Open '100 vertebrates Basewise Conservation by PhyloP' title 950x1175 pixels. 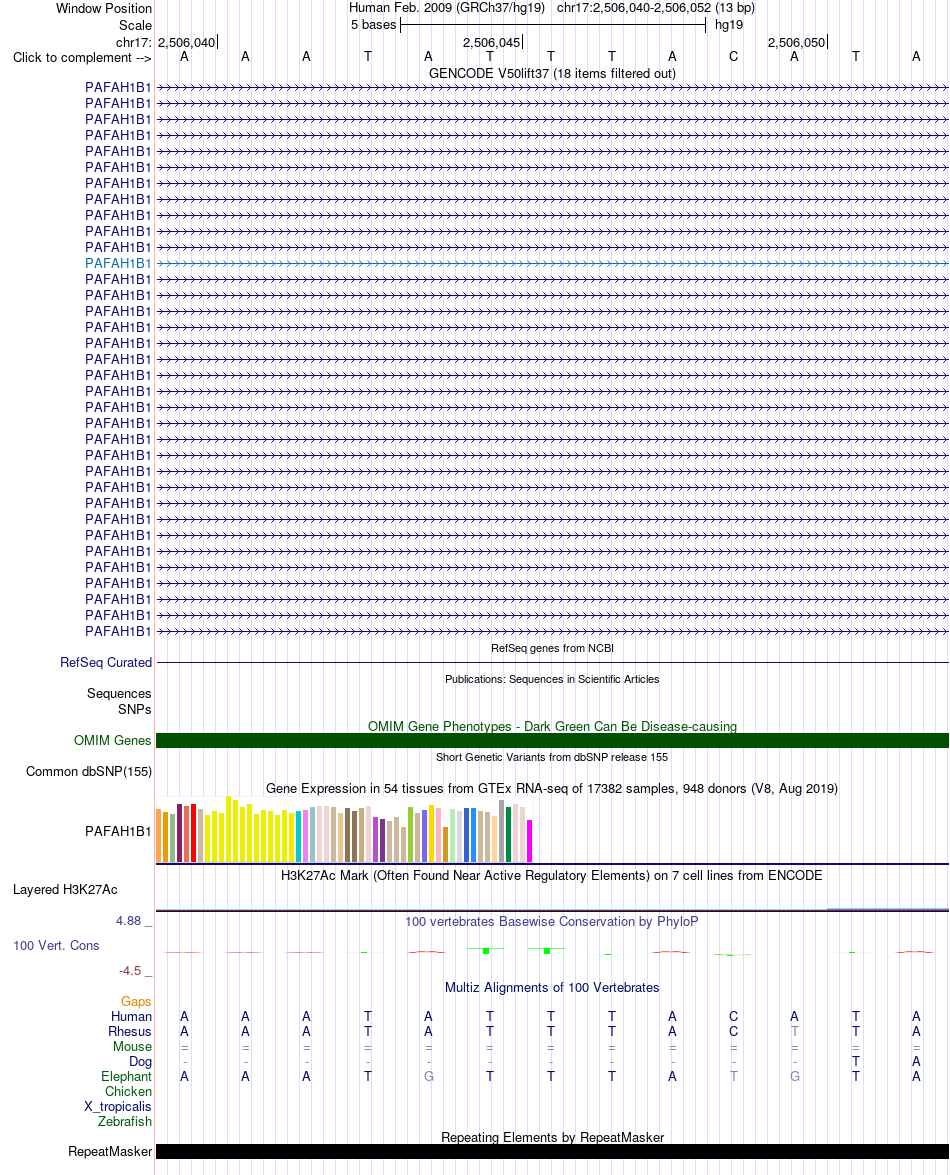(552, 921)
